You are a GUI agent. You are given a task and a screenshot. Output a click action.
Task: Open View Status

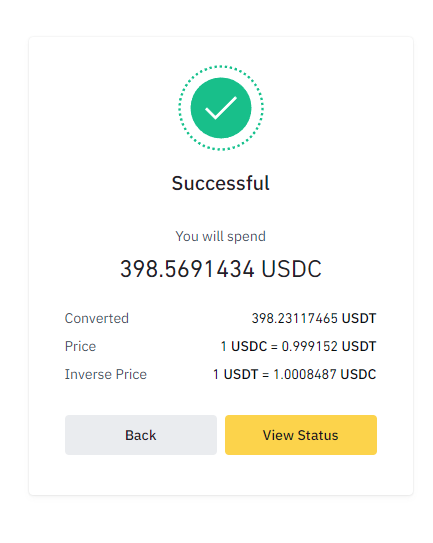point(301,435)
